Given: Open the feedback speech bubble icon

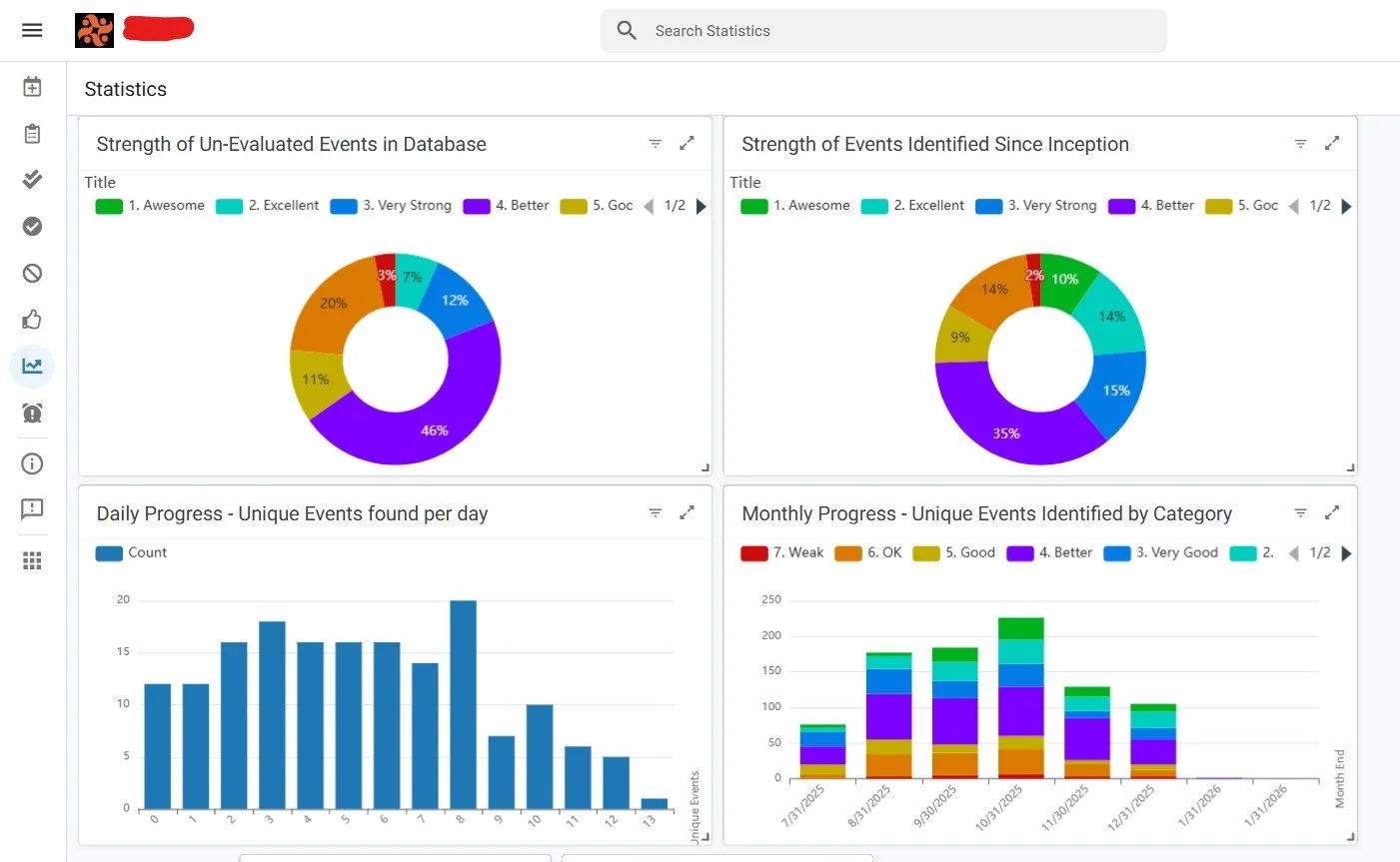Looking at the screenshot, I should 32,509.
